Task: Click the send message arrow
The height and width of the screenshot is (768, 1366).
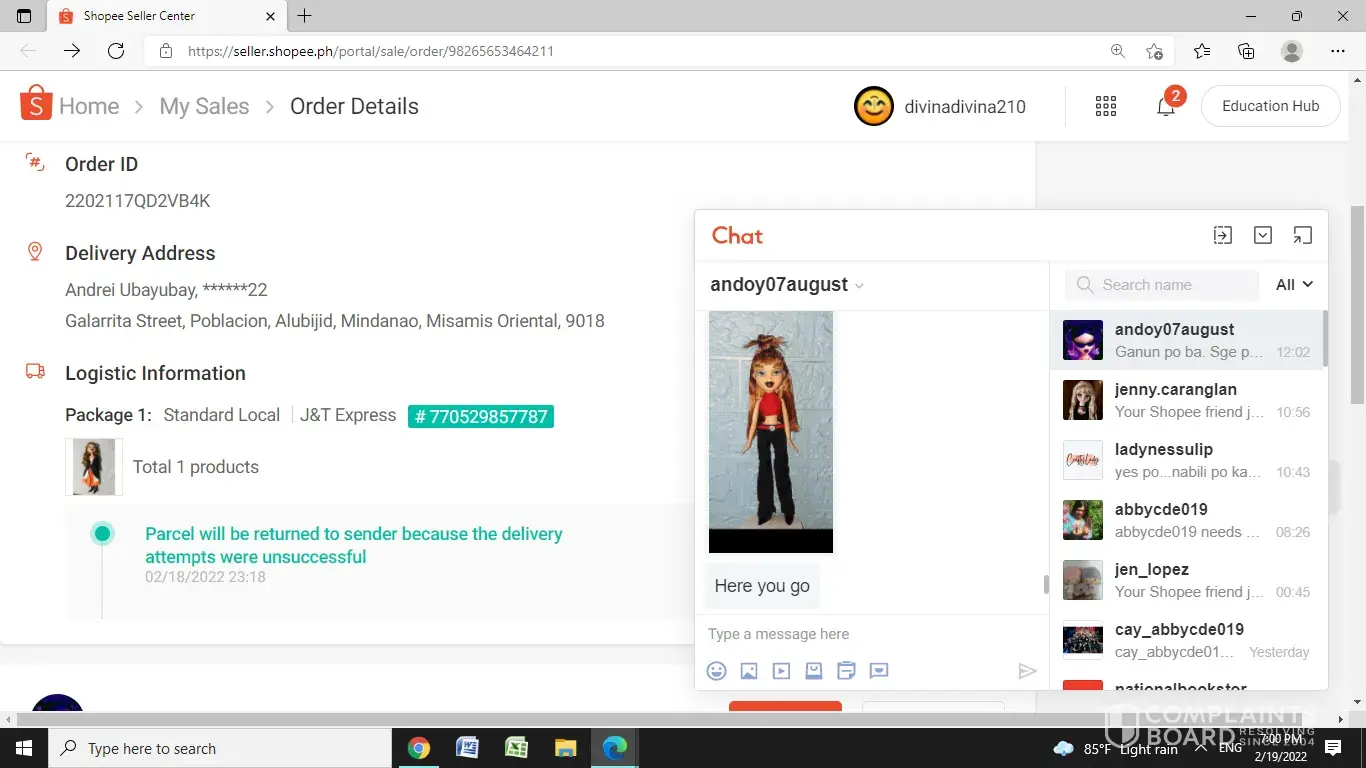Action: (x=1027, y=671)
